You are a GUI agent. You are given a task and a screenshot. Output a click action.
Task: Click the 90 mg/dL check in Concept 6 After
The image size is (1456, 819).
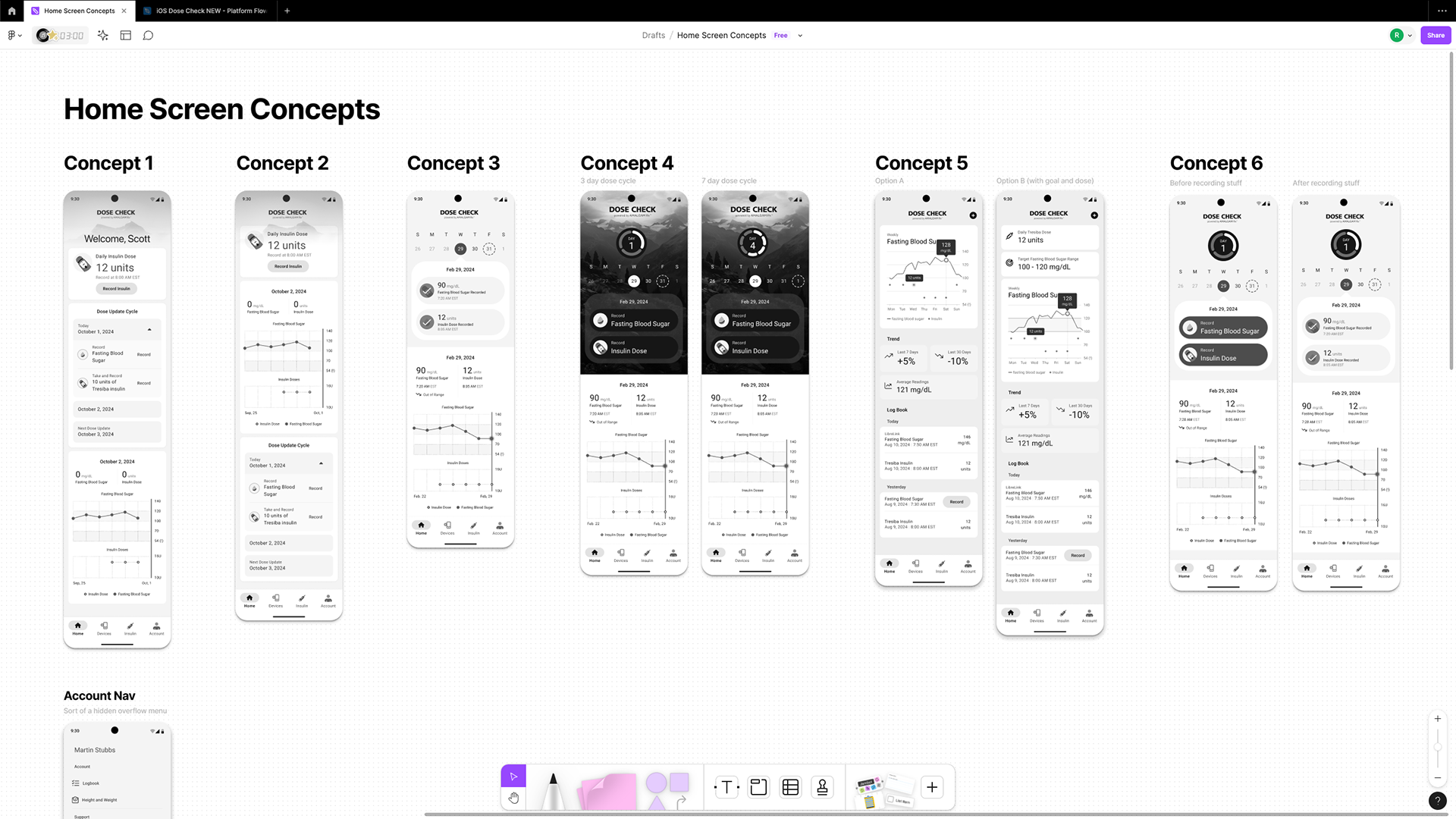point(1313,326)
